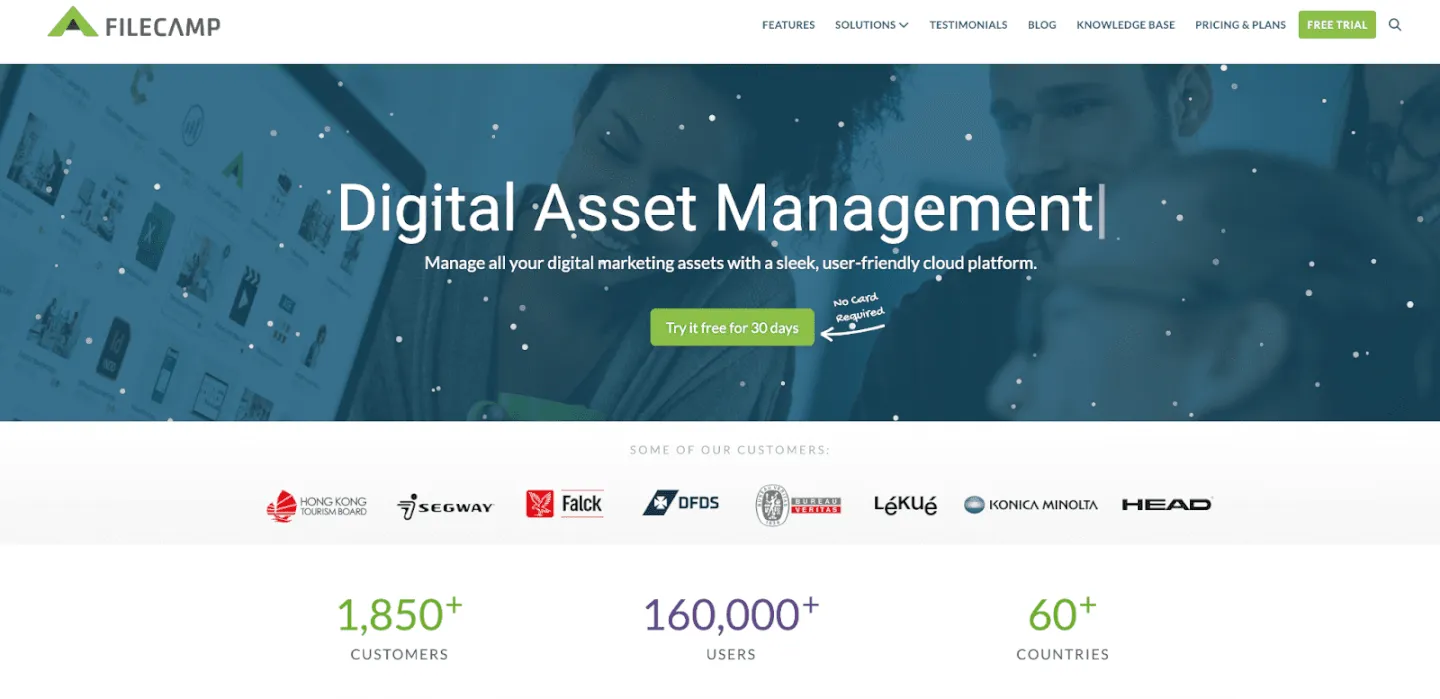Click Try it free for 30 days
This screenshot has width=1440, height=699.
pos(732,328)
